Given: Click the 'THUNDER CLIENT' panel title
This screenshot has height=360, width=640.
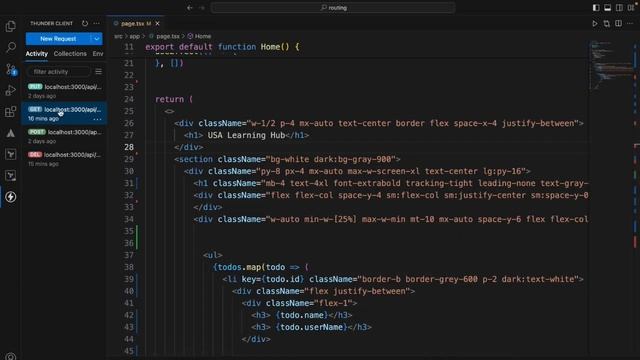Looking at the screenshot, I should [x=51, y=23].
